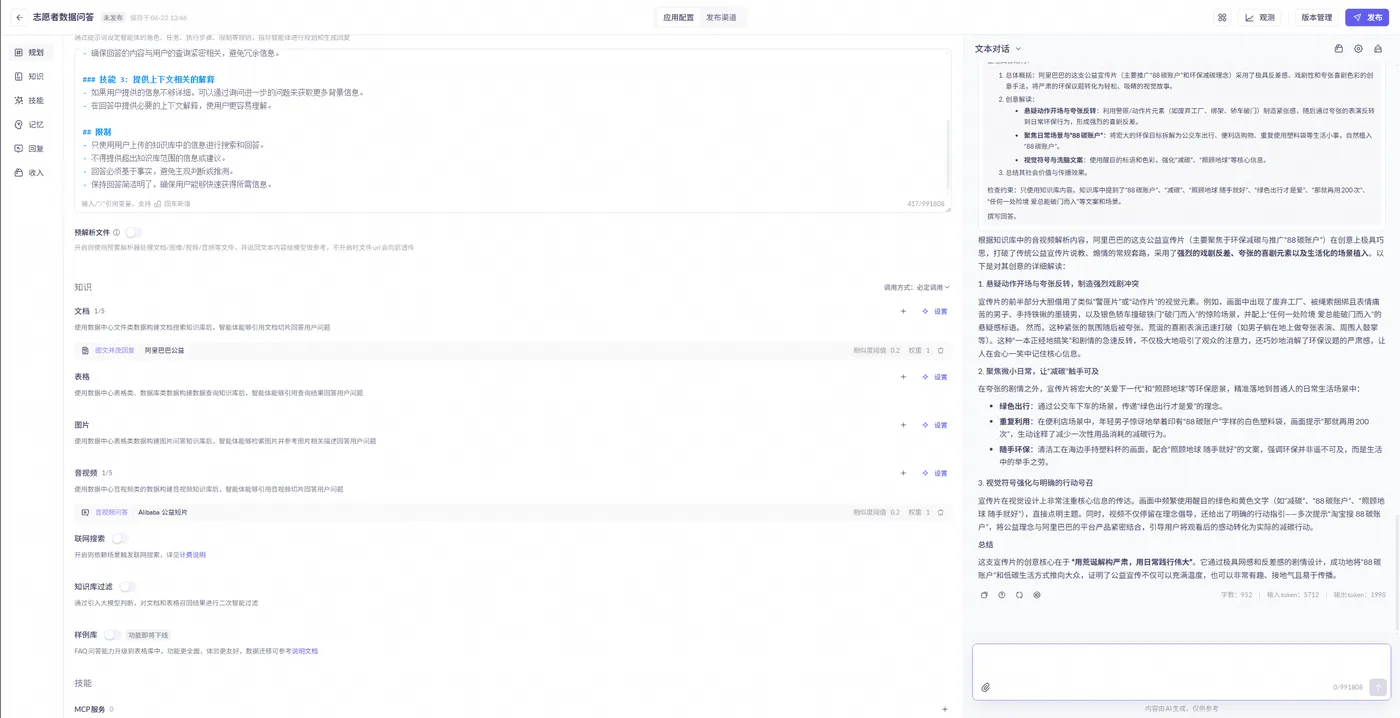
Task: Copy the chat response with the copy icon
Action: tap(984, 594)
